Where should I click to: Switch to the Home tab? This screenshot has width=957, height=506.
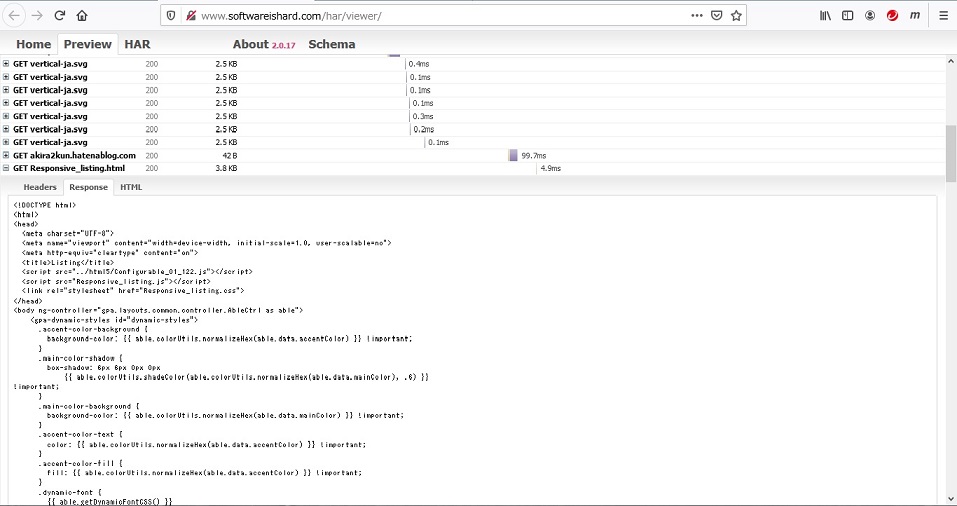tap(34, 44)
